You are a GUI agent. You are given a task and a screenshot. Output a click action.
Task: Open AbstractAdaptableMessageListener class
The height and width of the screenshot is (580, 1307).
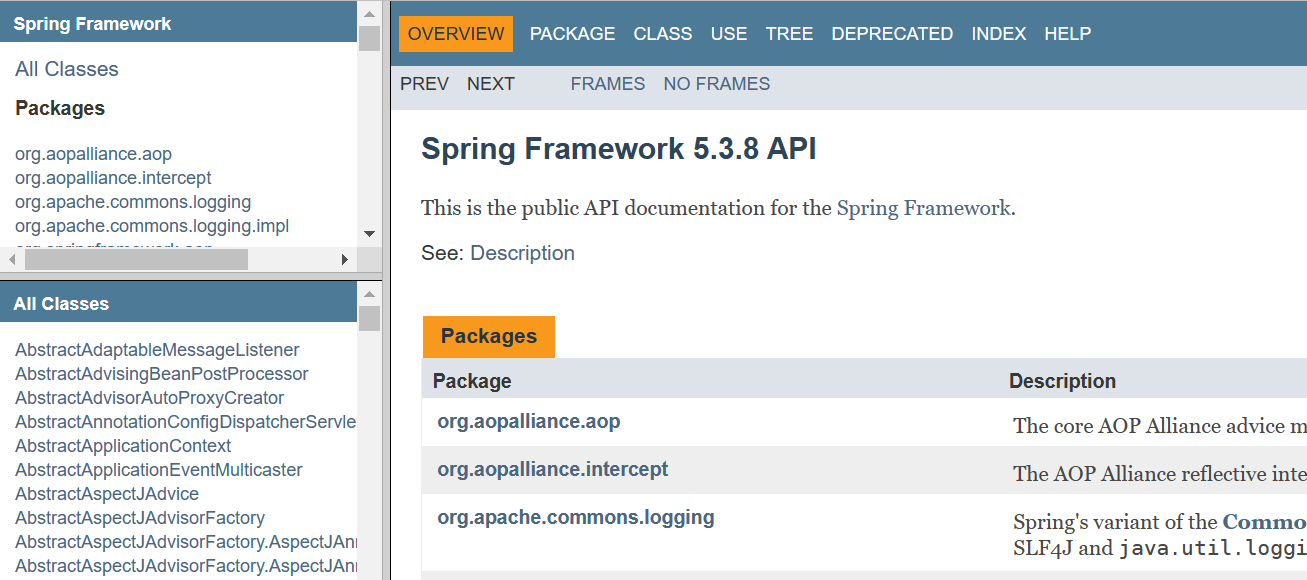point(157,350)
